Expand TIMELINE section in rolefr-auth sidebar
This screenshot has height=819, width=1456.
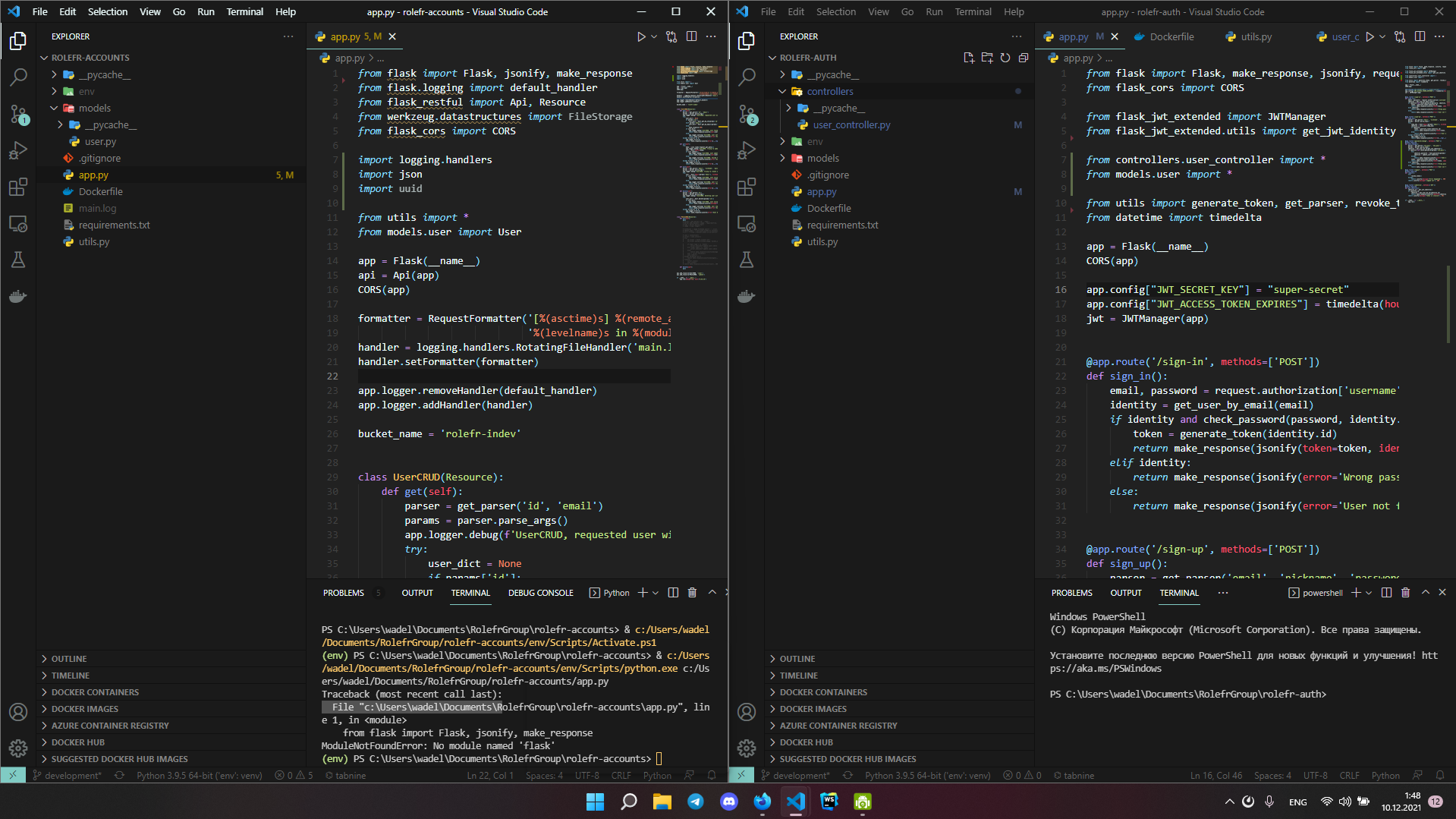899,676
